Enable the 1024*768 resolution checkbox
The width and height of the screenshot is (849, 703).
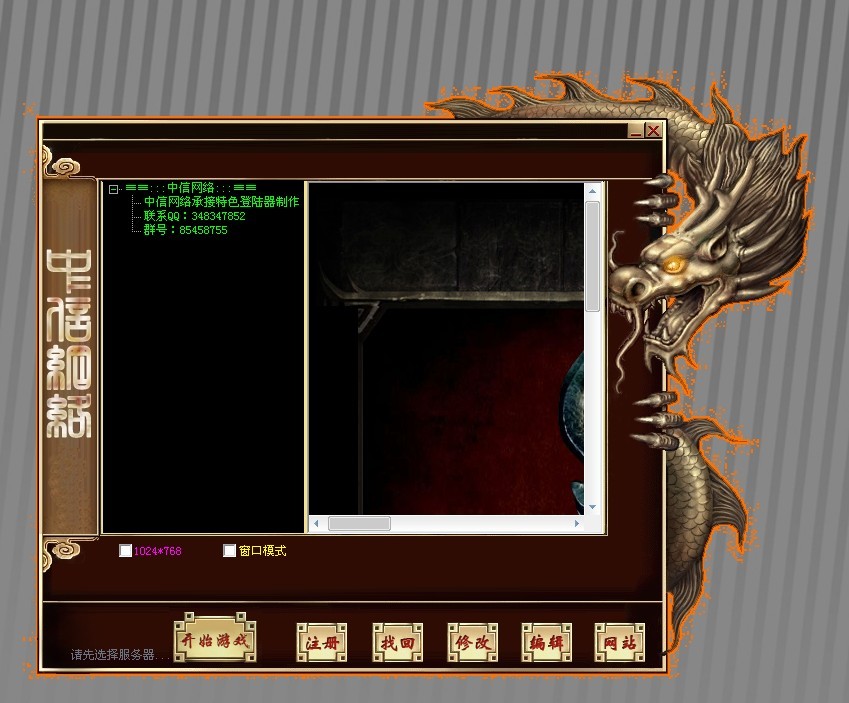pyautogui.click(x=125, y=551)
